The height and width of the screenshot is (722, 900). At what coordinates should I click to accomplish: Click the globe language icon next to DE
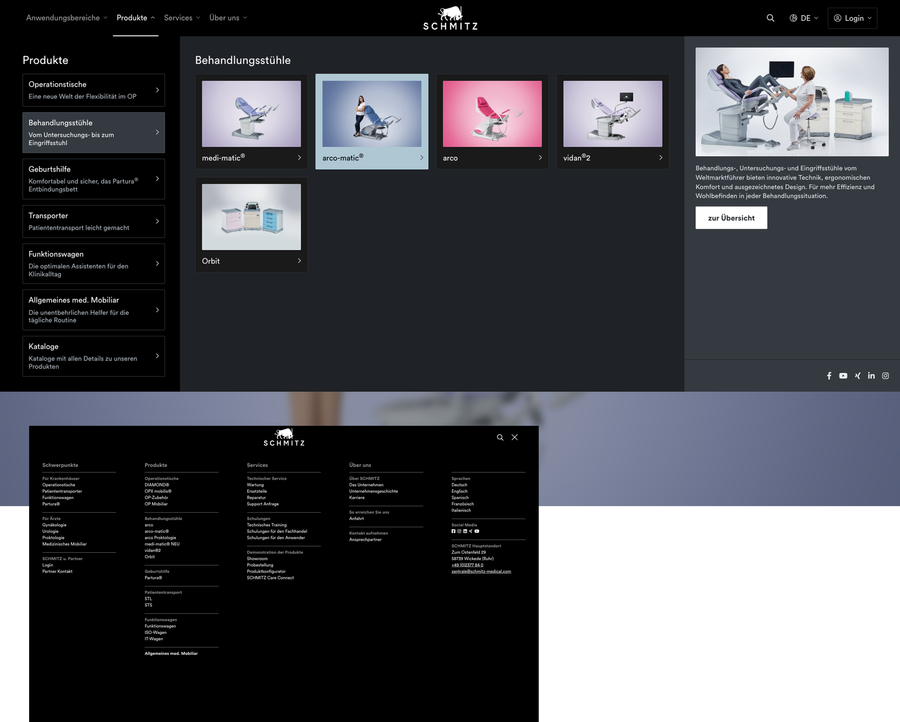793,18
